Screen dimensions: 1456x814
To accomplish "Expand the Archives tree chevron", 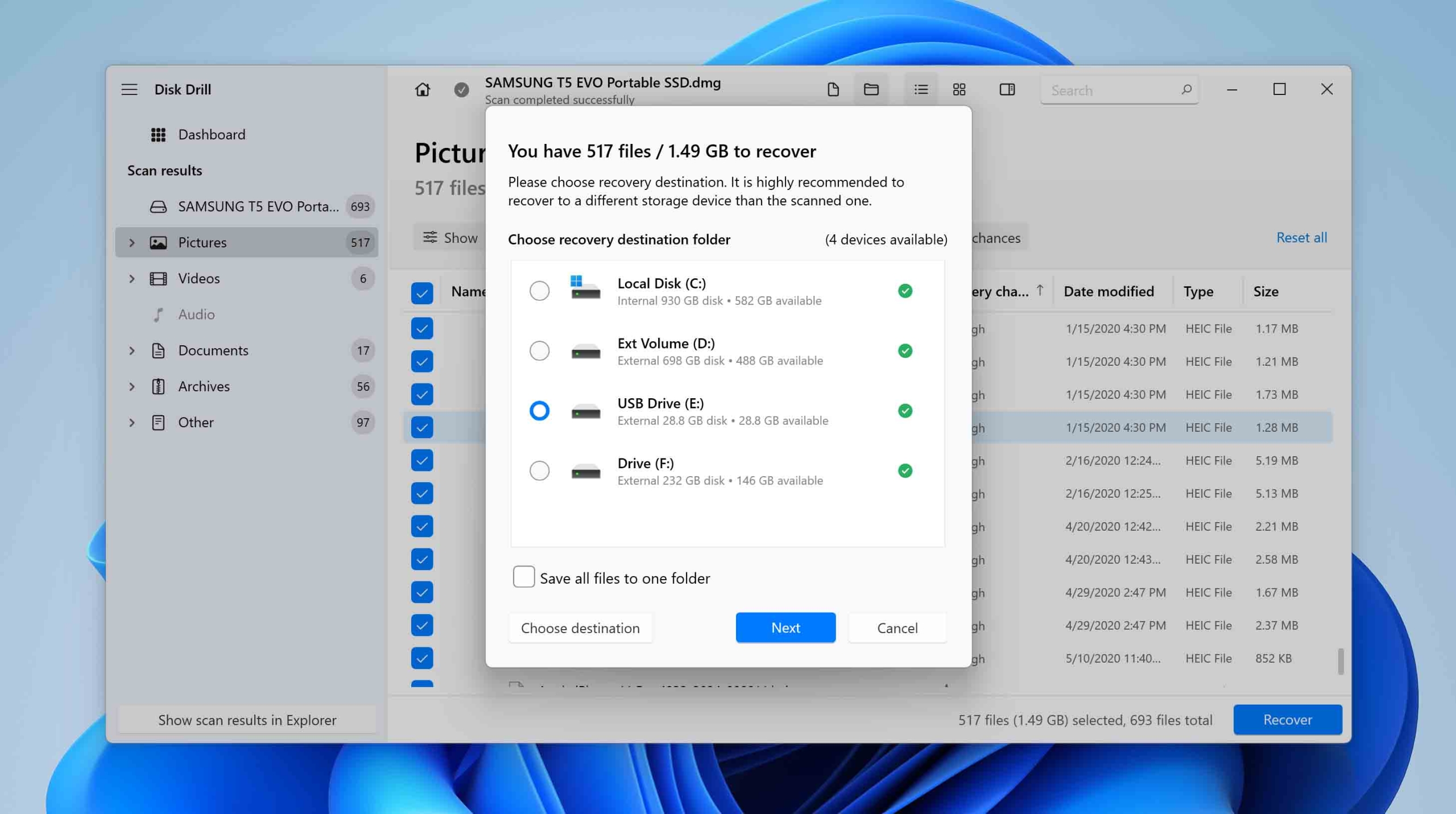I will (132, 386).
